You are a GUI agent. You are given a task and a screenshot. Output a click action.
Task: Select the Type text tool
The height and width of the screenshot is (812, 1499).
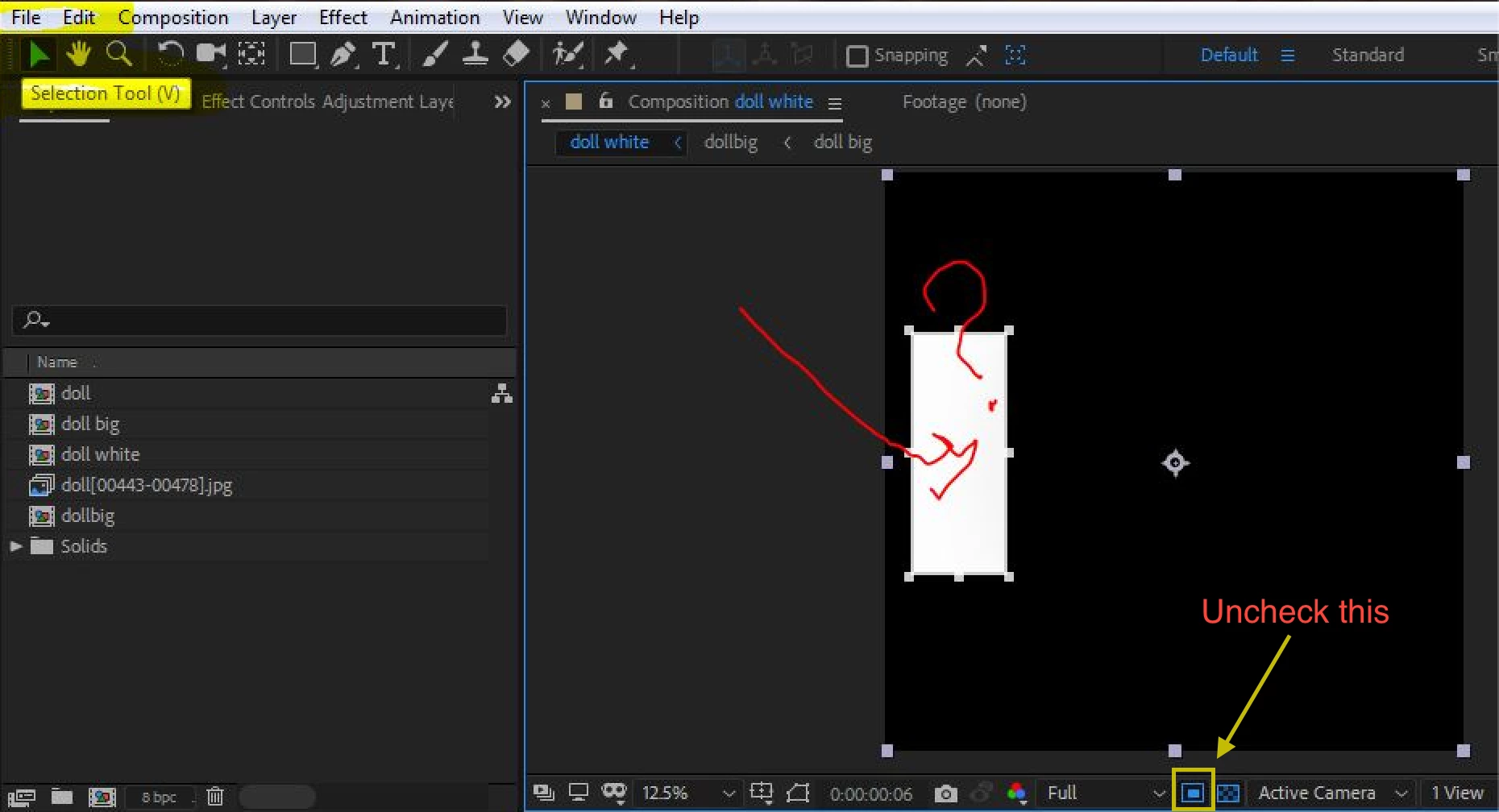(384, 55)
